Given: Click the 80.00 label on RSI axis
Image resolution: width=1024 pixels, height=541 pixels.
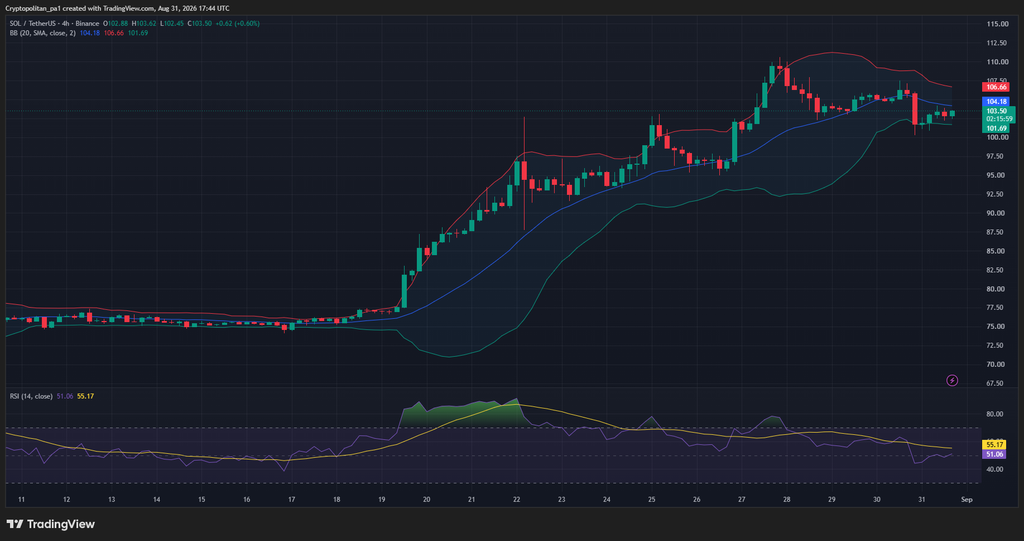Looking at the screenshot, I should [x=997, y=414].
